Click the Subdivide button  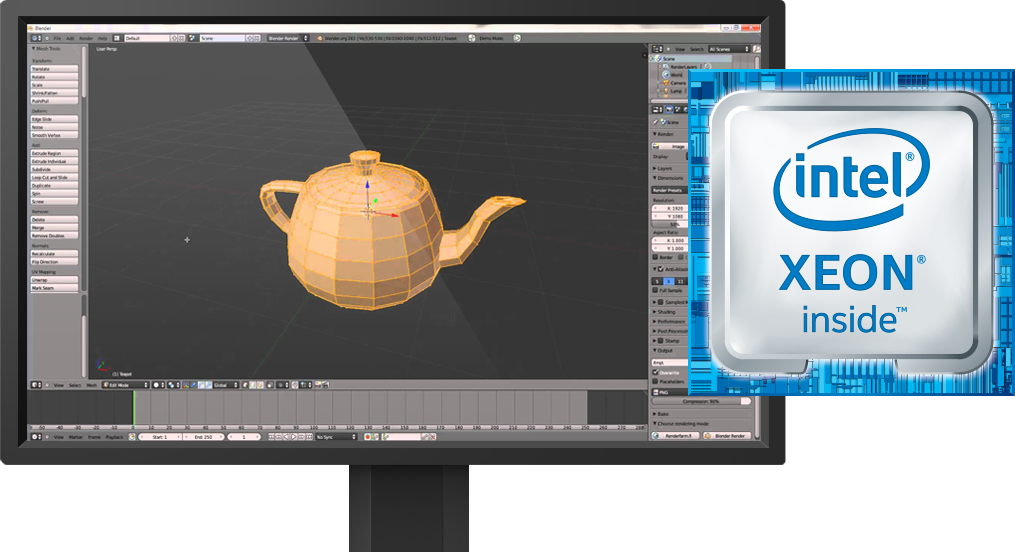point(54,169)
